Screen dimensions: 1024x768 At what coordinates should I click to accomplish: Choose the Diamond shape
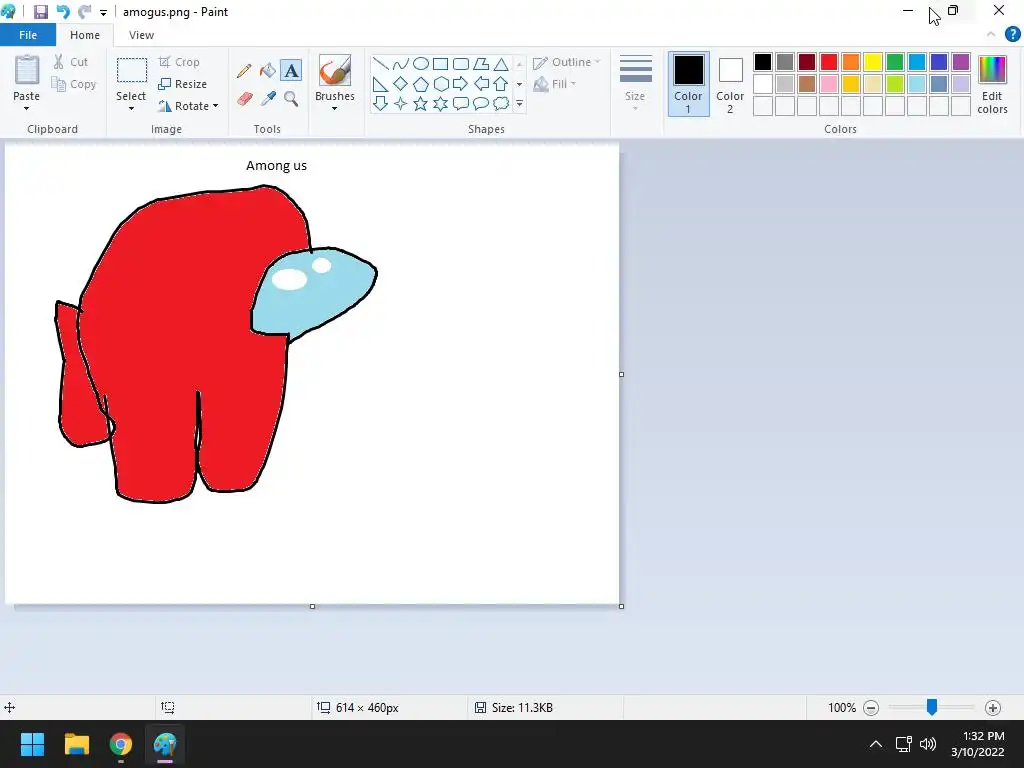click(400, 84)
